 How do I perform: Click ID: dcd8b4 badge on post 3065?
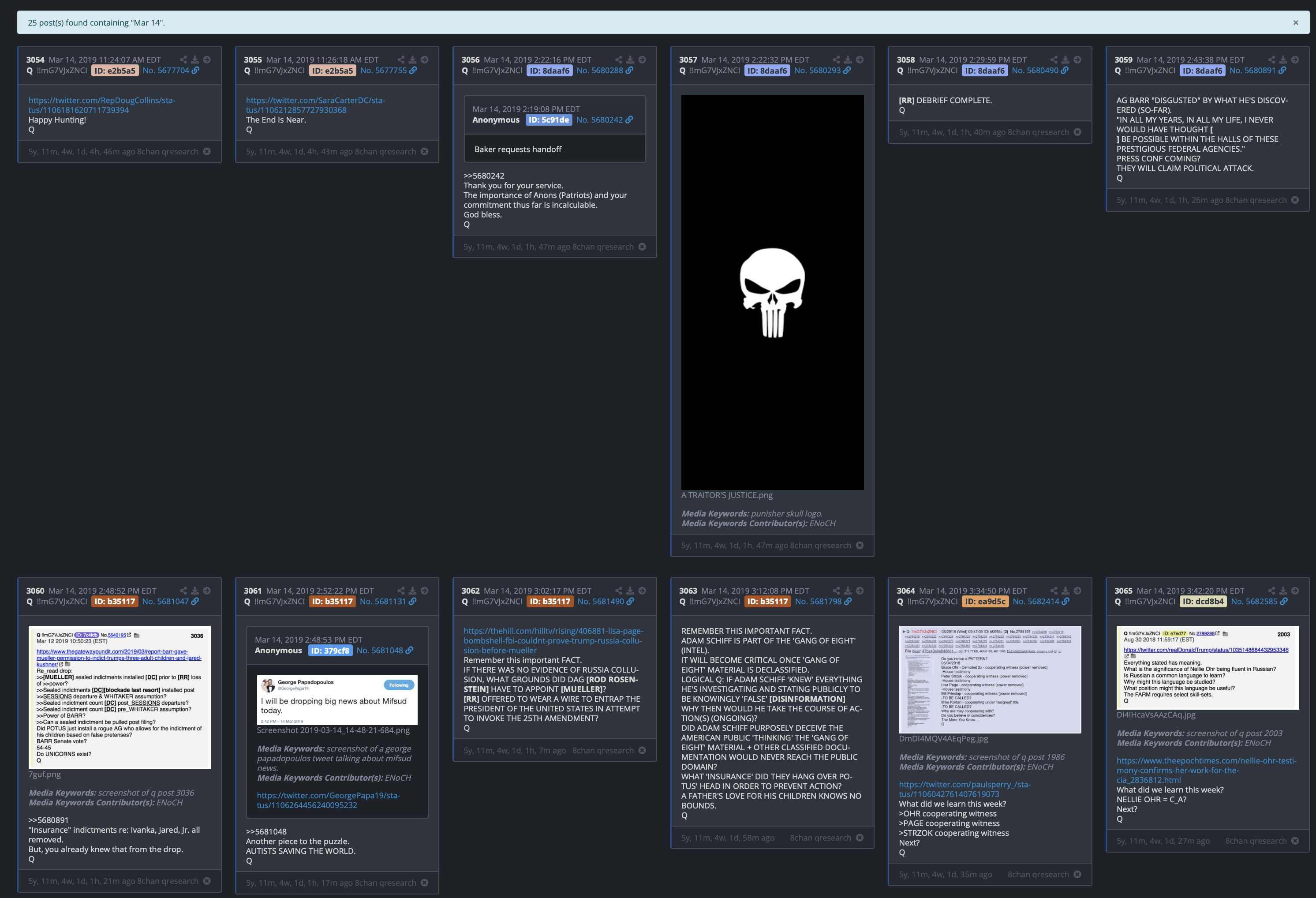(1203, 601)
